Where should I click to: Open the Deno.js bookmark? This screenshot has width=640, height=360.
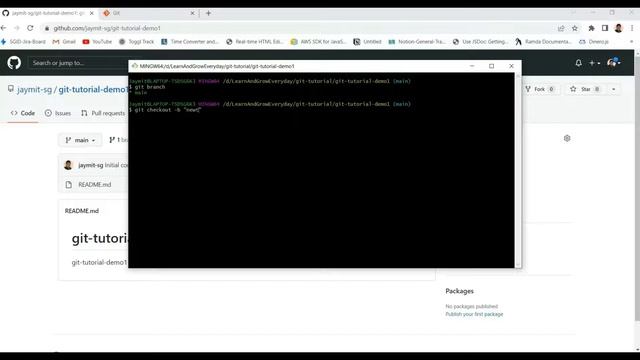[x=594, y=42]
